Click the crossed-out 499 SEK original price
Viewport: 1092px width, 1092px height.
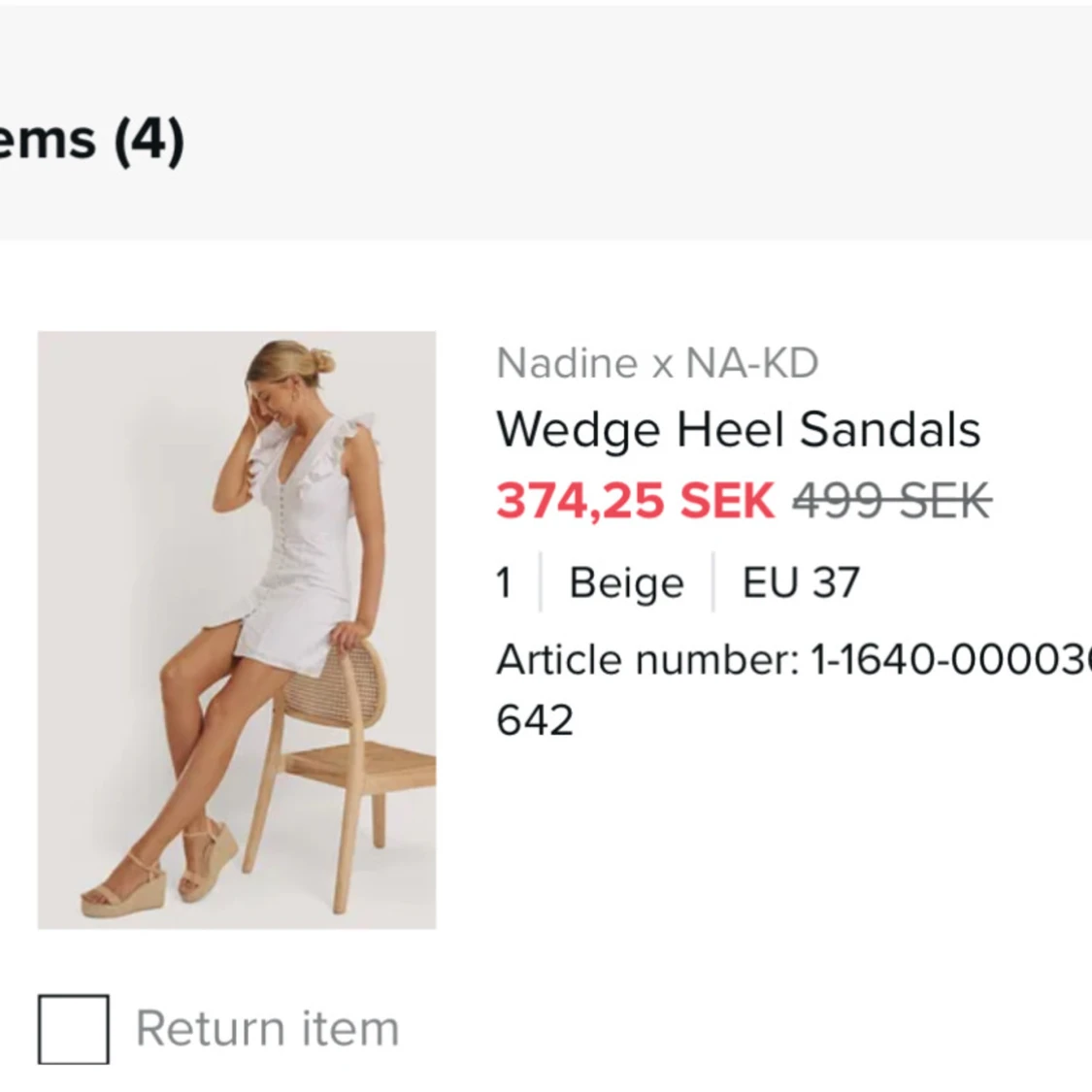coord(892,501)
